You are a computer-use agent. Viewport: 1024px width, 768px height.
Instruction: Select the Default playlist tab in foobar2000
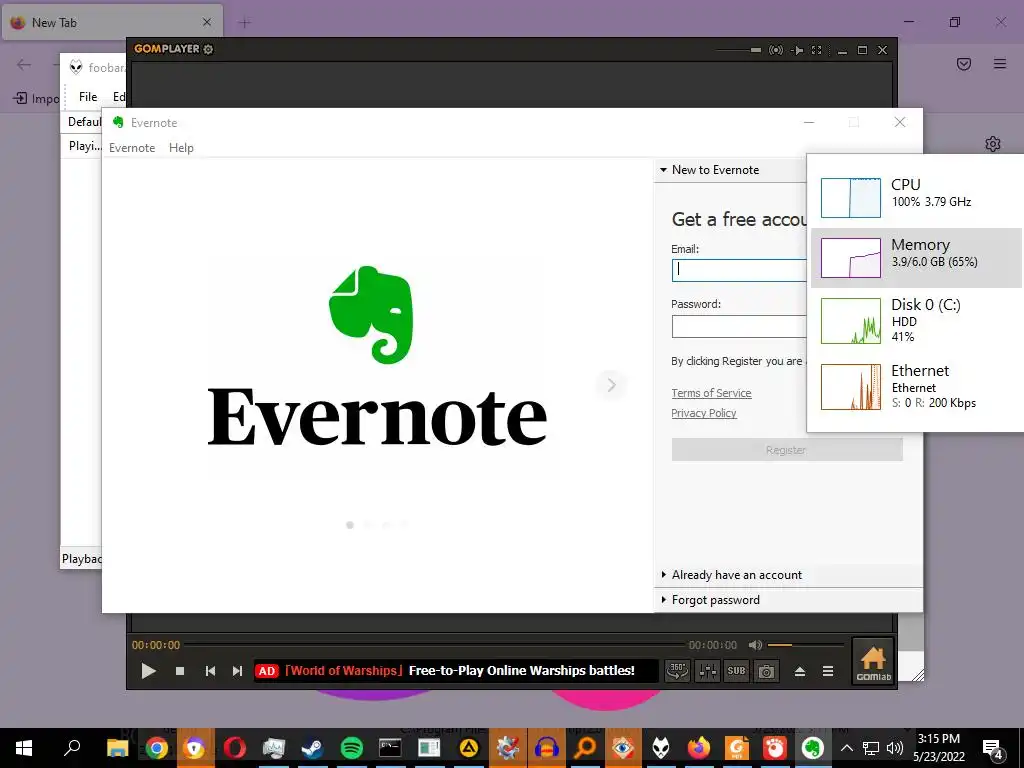coord(85,122)
